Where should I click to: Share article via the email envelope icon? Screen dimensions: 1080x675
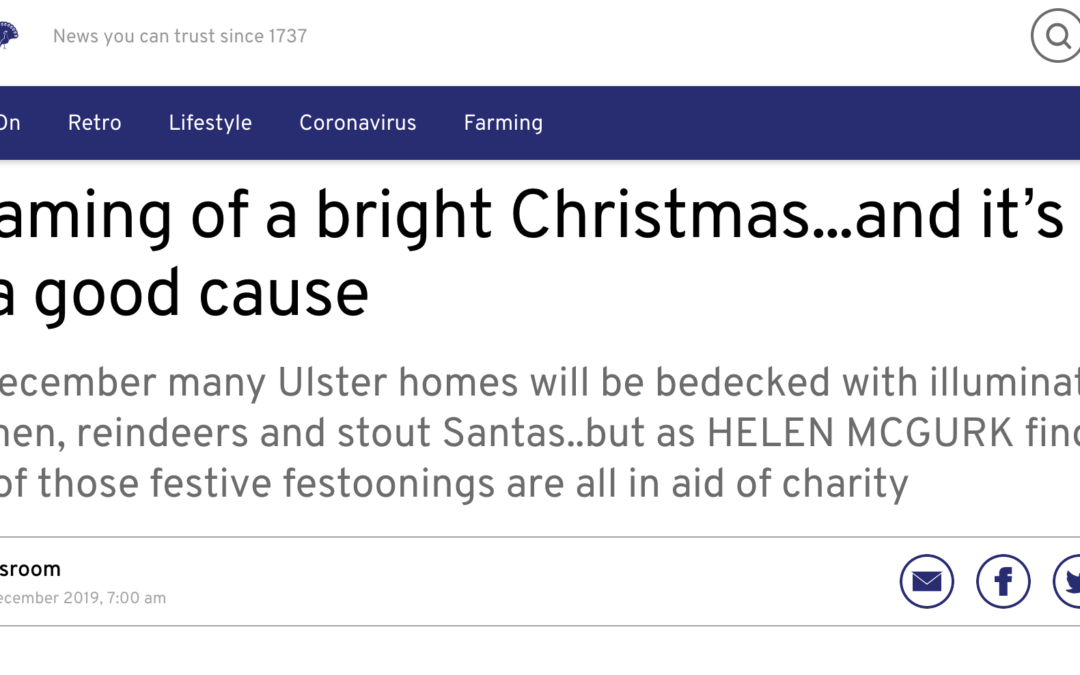click(x=926, y=581)
